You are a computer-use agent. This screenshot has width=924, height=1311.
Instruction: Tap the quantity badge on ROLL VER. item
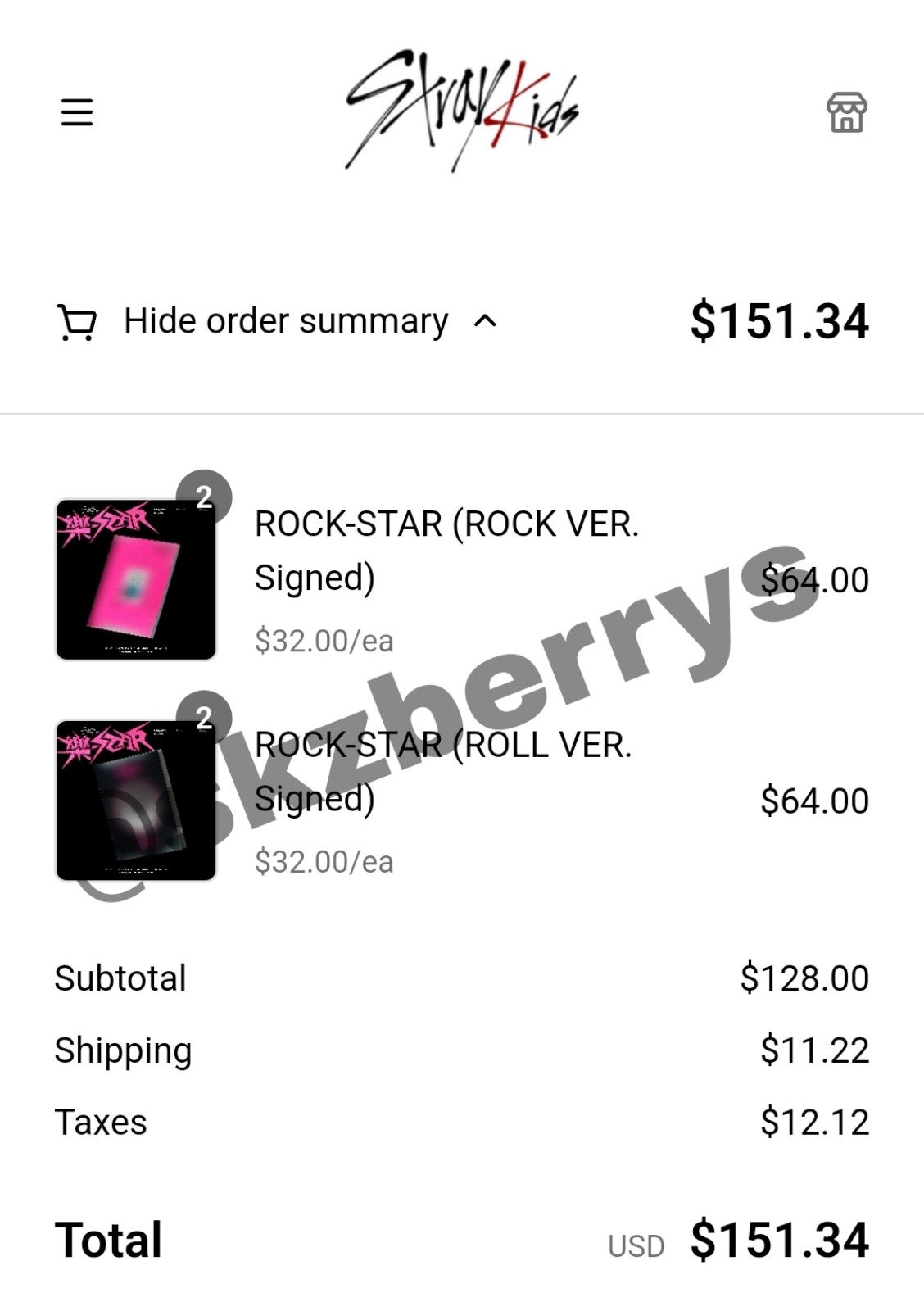pyautogui.click(x=204, y=718)
